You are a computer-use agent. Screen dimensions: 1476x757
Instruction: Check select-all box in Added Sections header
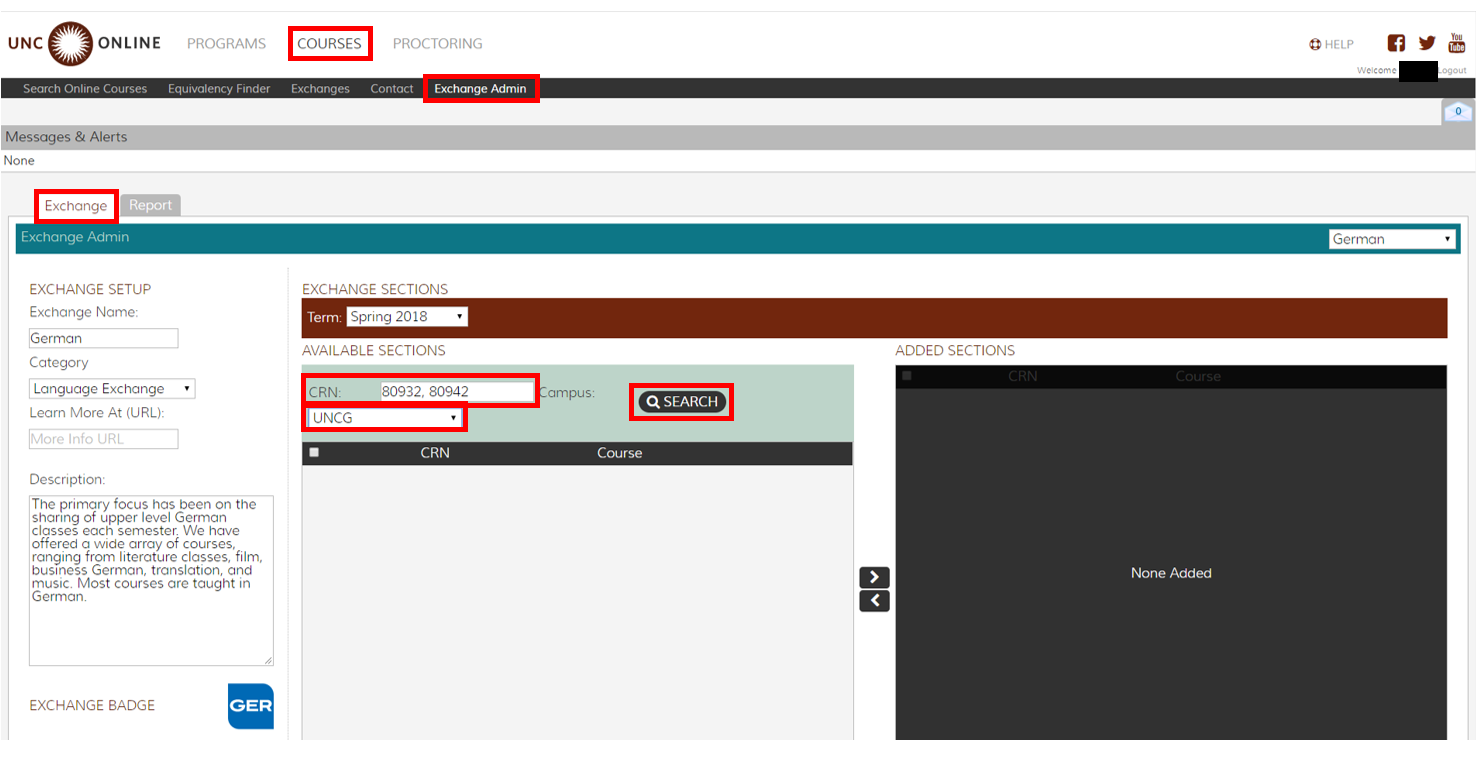click(x=907, y=376)
